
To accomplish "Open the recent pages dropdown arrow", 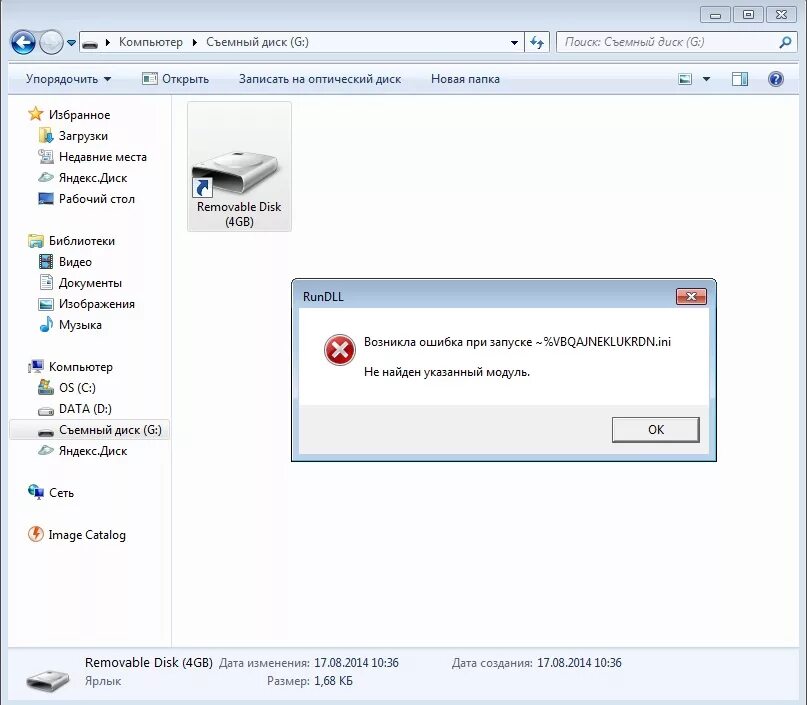I will (x=72, y=42).
